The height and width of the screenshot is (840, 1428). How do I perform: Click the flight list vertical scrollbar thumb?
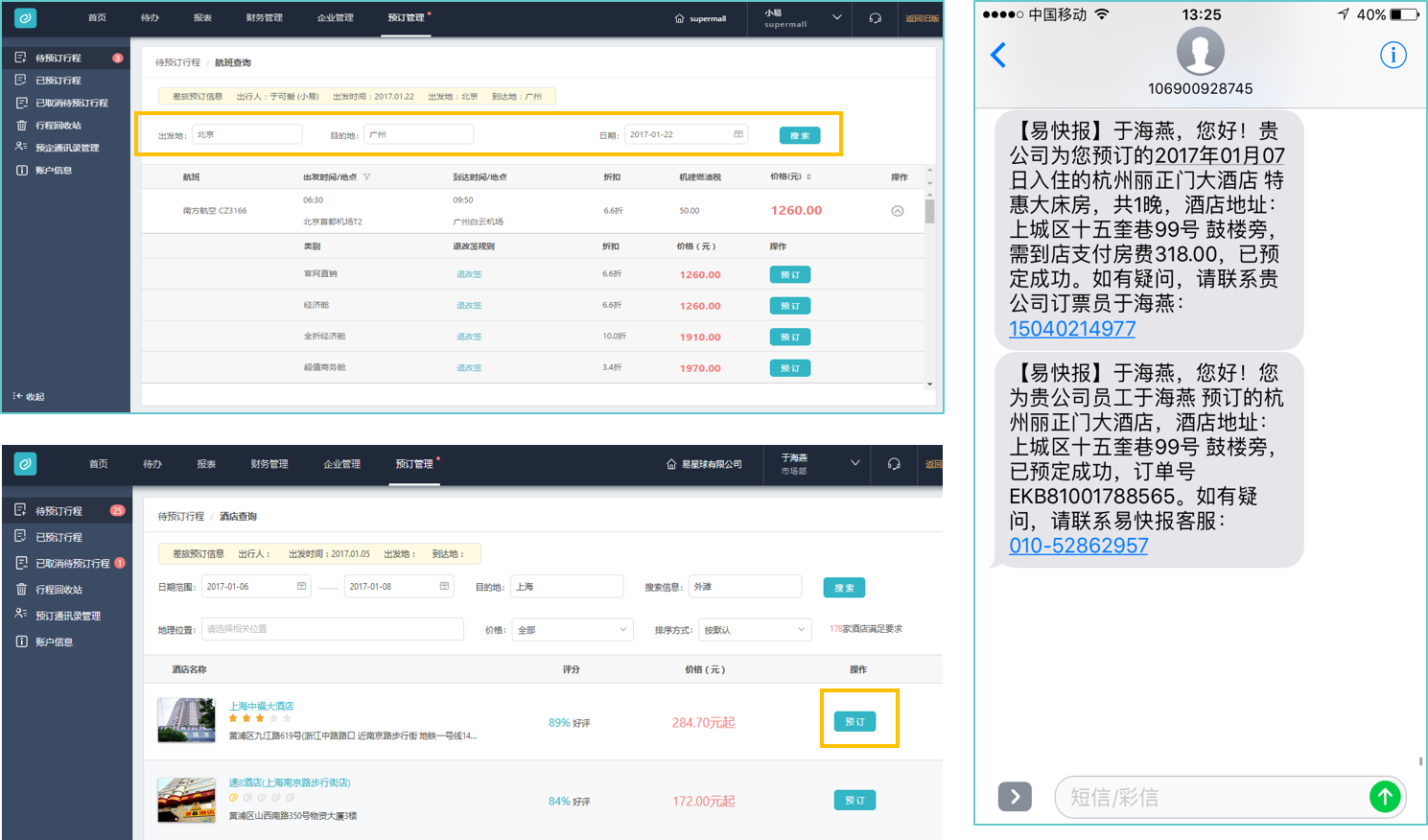coord(929,211)
